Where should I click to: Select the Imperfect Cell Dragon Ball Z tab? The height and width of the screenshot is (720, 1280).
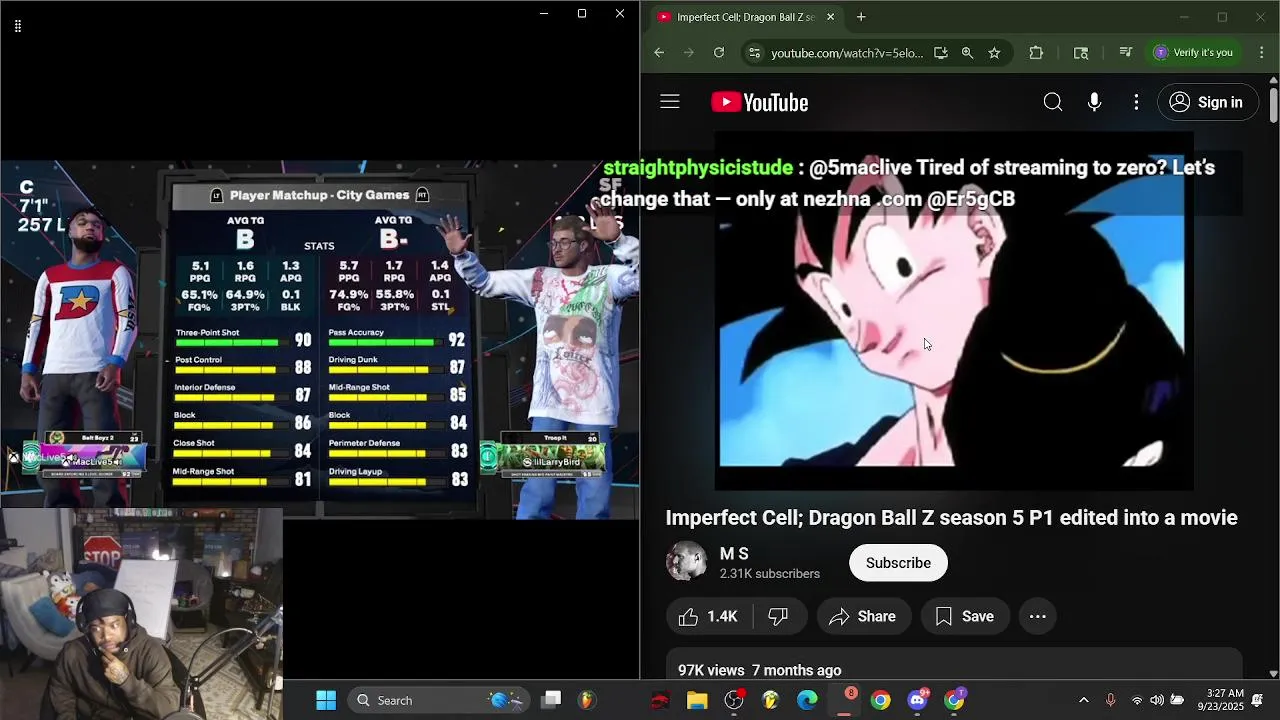point(745,17)
